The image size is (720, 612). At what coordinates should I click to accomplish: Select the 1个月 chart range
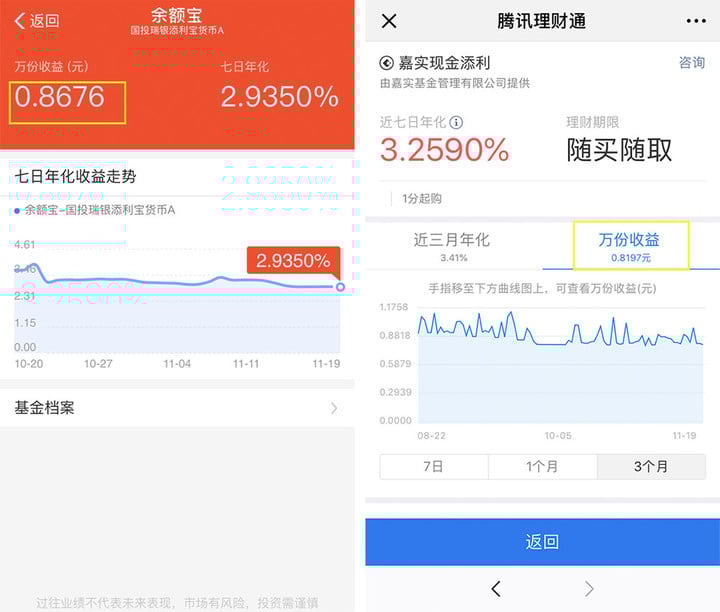543,467
